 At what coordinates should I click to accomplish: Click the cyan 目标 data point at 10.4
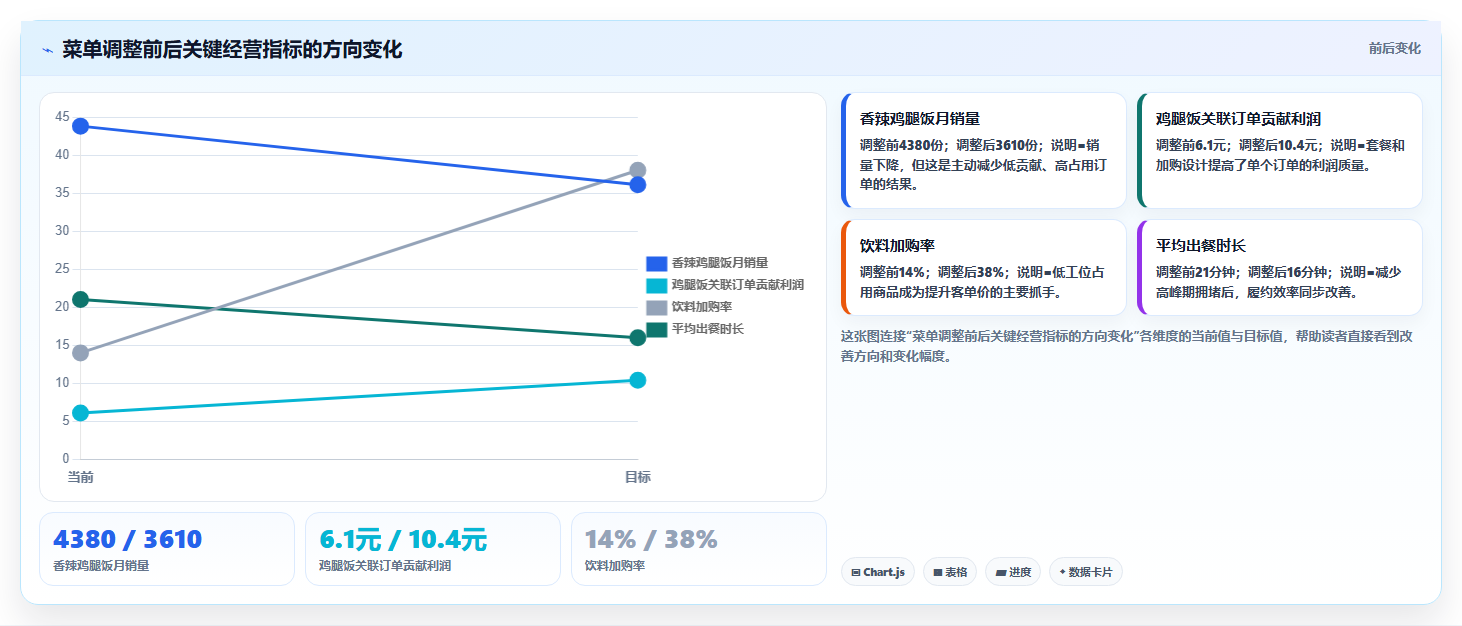click(x=638, y=380)
